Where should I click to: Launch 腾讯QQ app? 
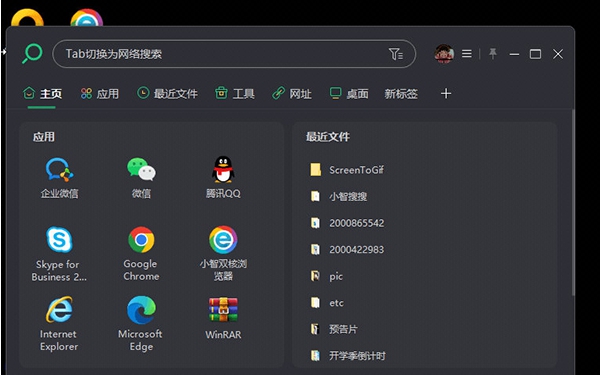pyautogui.click(x=223, y=178)
